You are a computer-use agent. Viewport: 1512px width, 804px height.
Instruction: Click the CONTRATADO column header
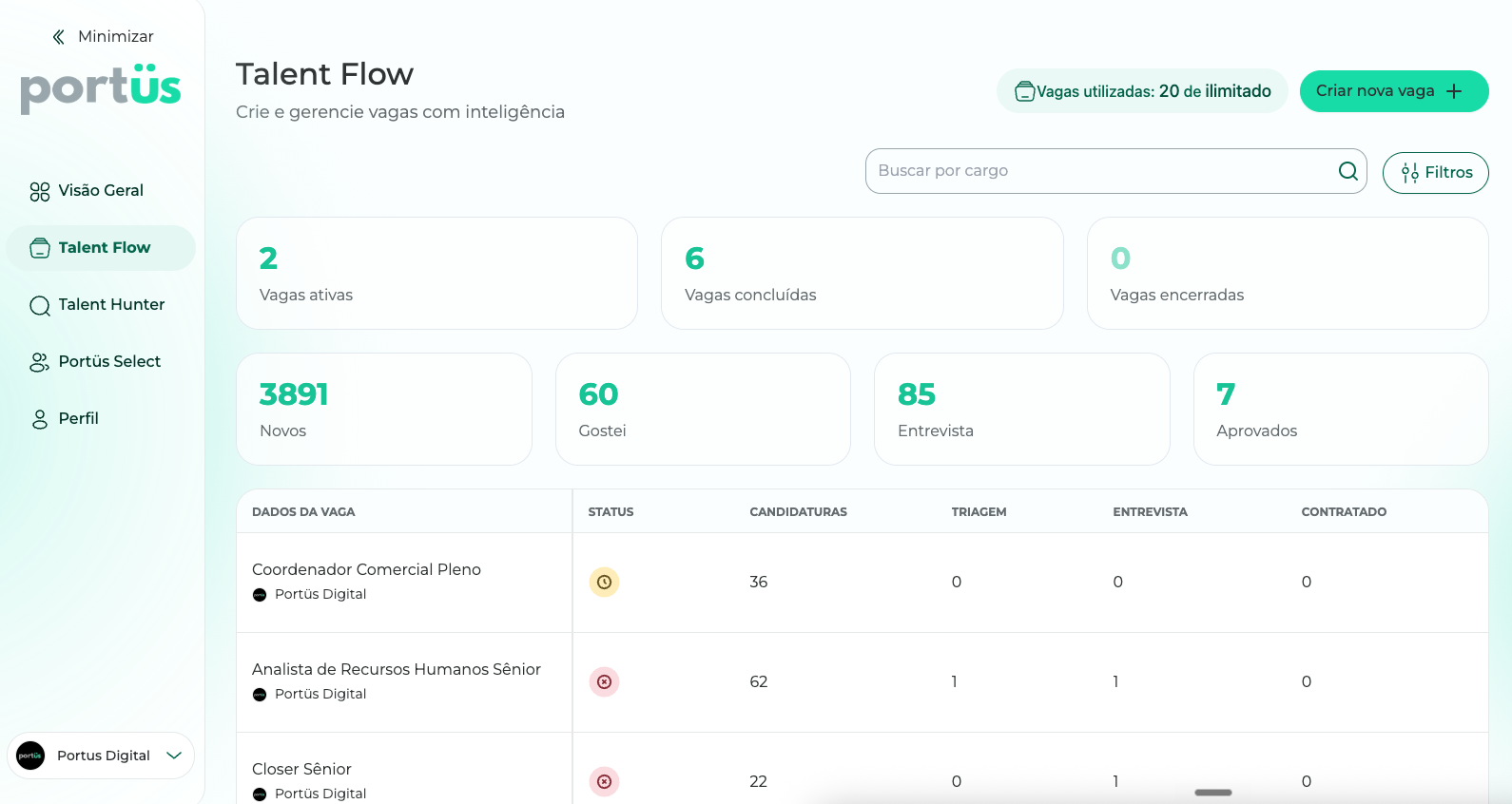coord(1344,512)
